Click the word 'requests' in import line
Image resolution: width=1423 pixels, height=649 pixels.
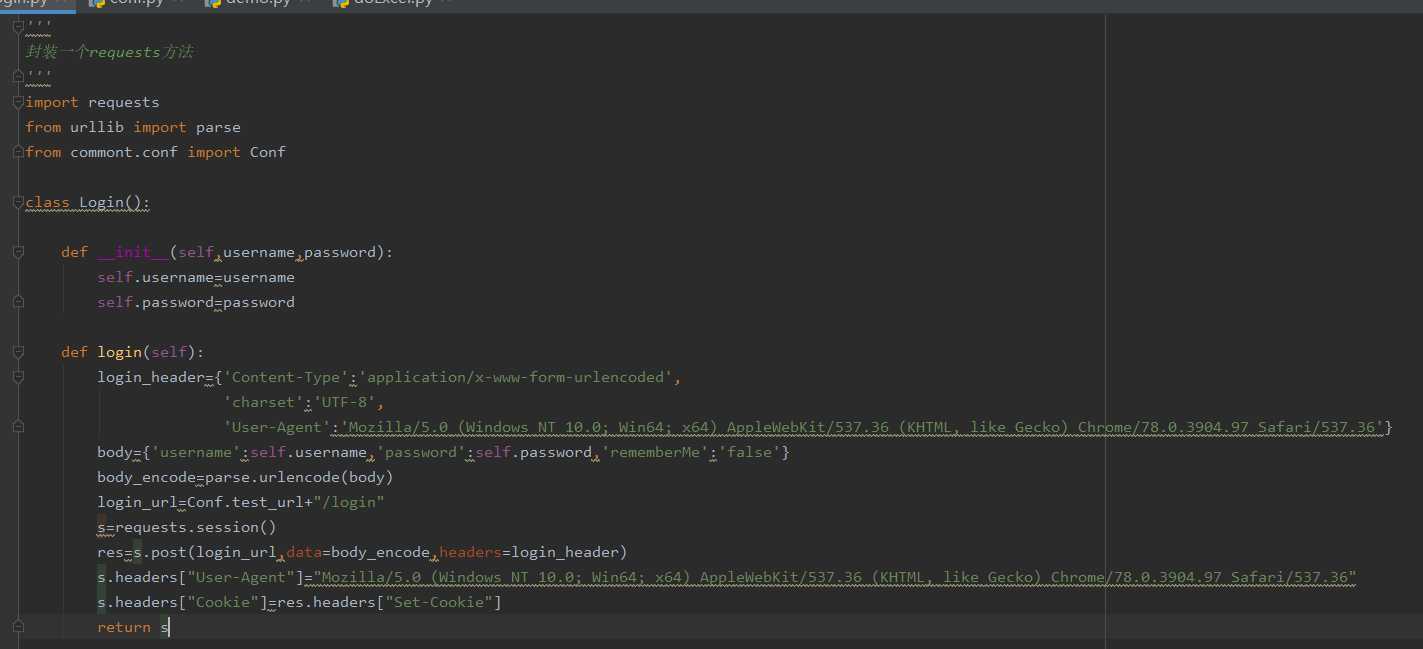[123, 102]
